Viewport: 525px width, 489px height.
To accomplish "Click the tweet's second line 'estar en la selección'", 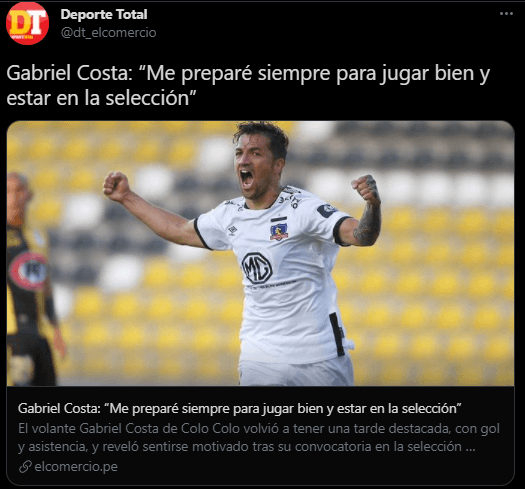I will click(x=100, y=98).
